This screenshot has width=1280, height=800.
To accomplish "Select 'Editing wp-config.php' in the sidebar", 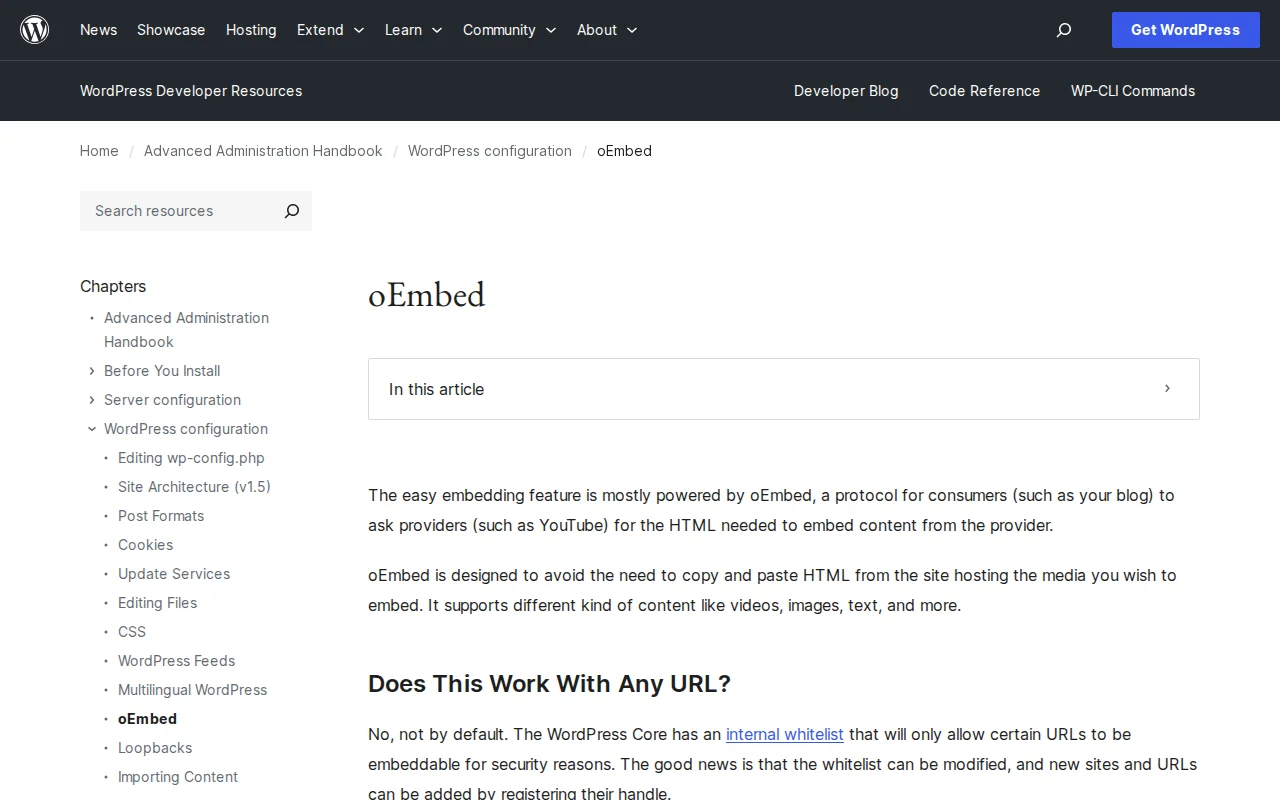I will [191, 458].
